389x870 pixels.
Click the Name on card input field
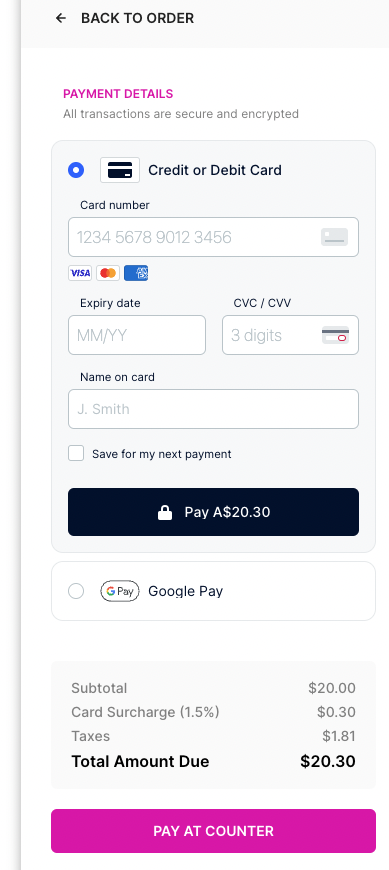214,409
